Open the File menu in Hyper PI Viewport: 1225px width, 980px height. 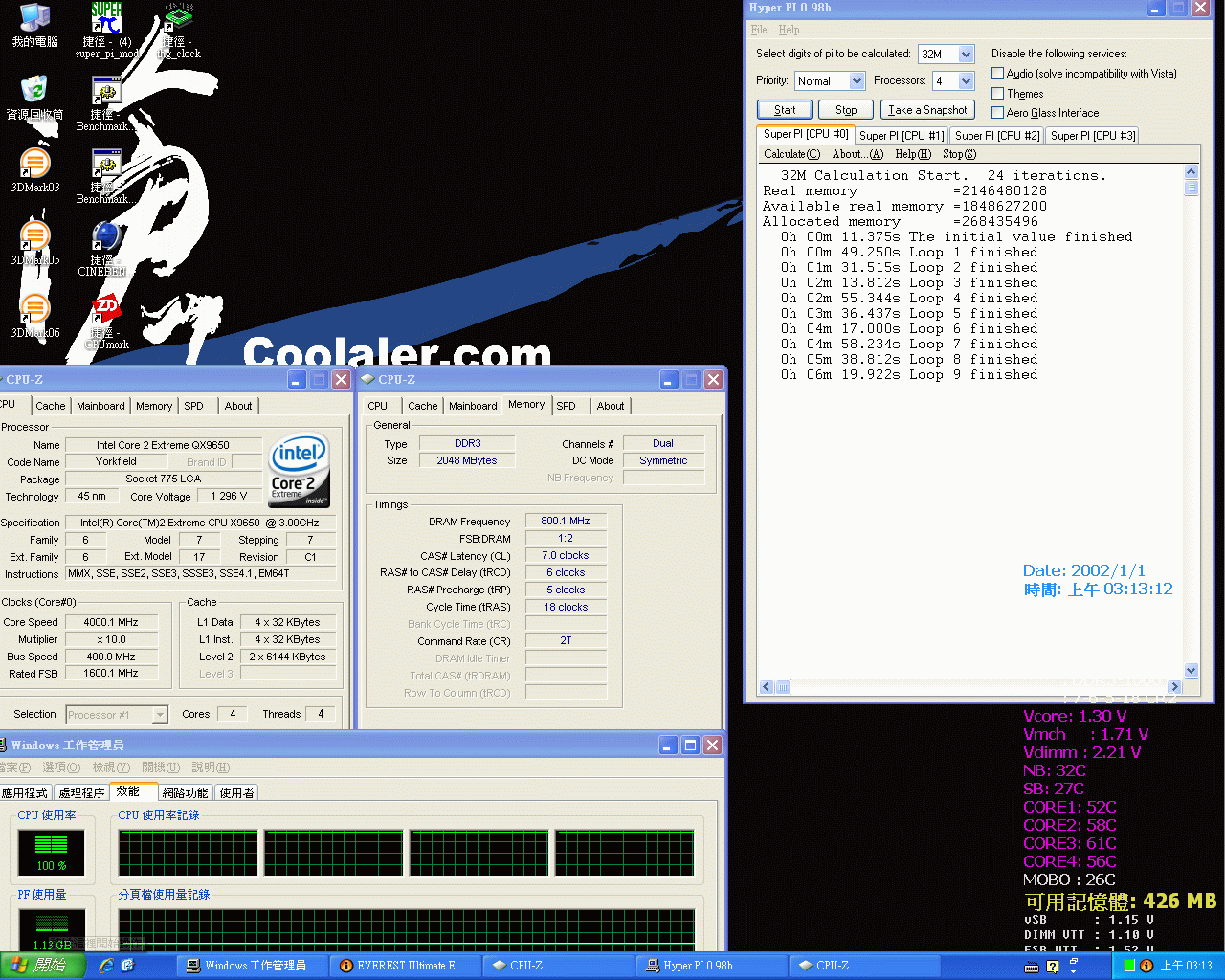[759, 30]
